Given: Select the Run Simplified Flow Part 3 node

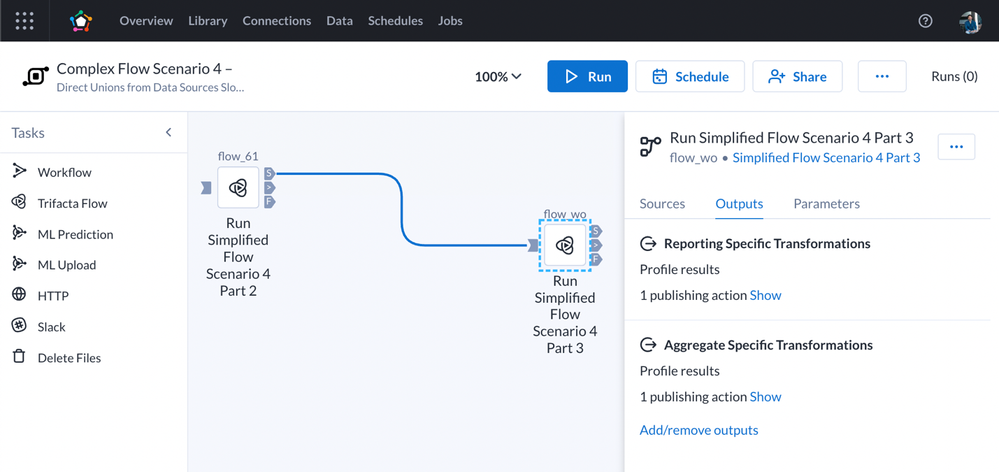Looking at the screenshot, I should tap(565, 246).
